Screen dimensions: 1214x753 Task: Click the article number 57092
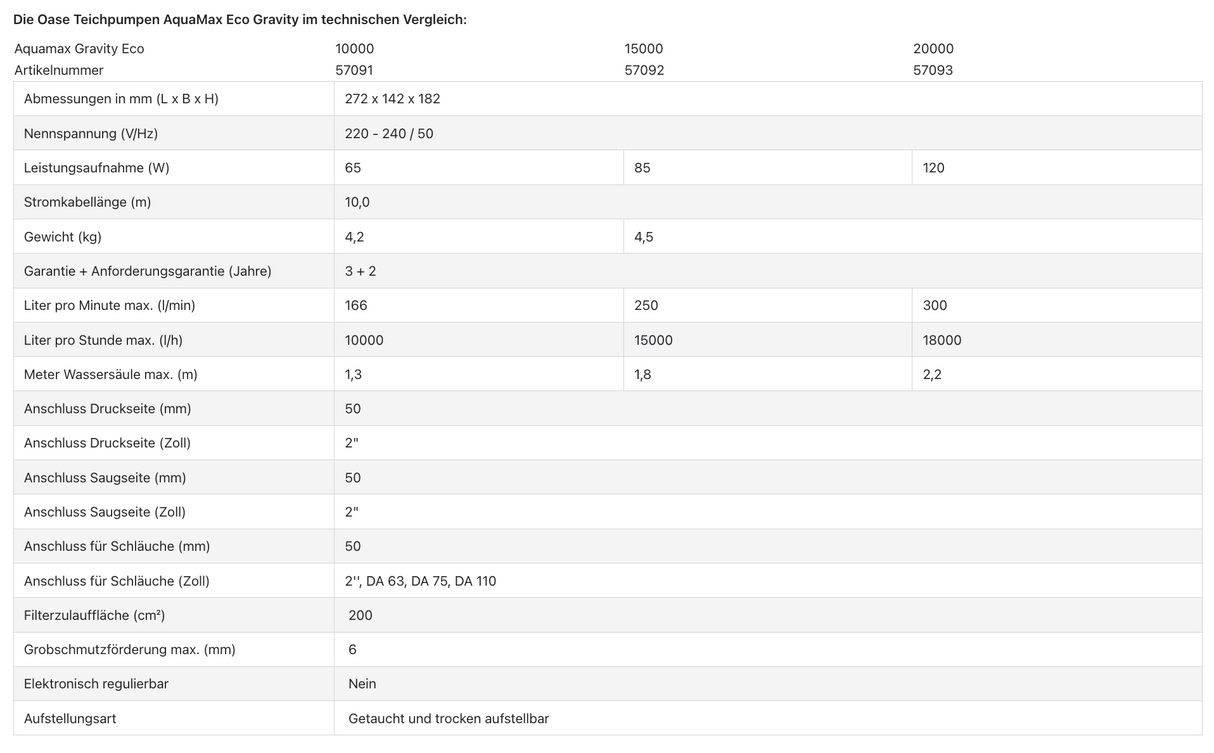[644, 70]
